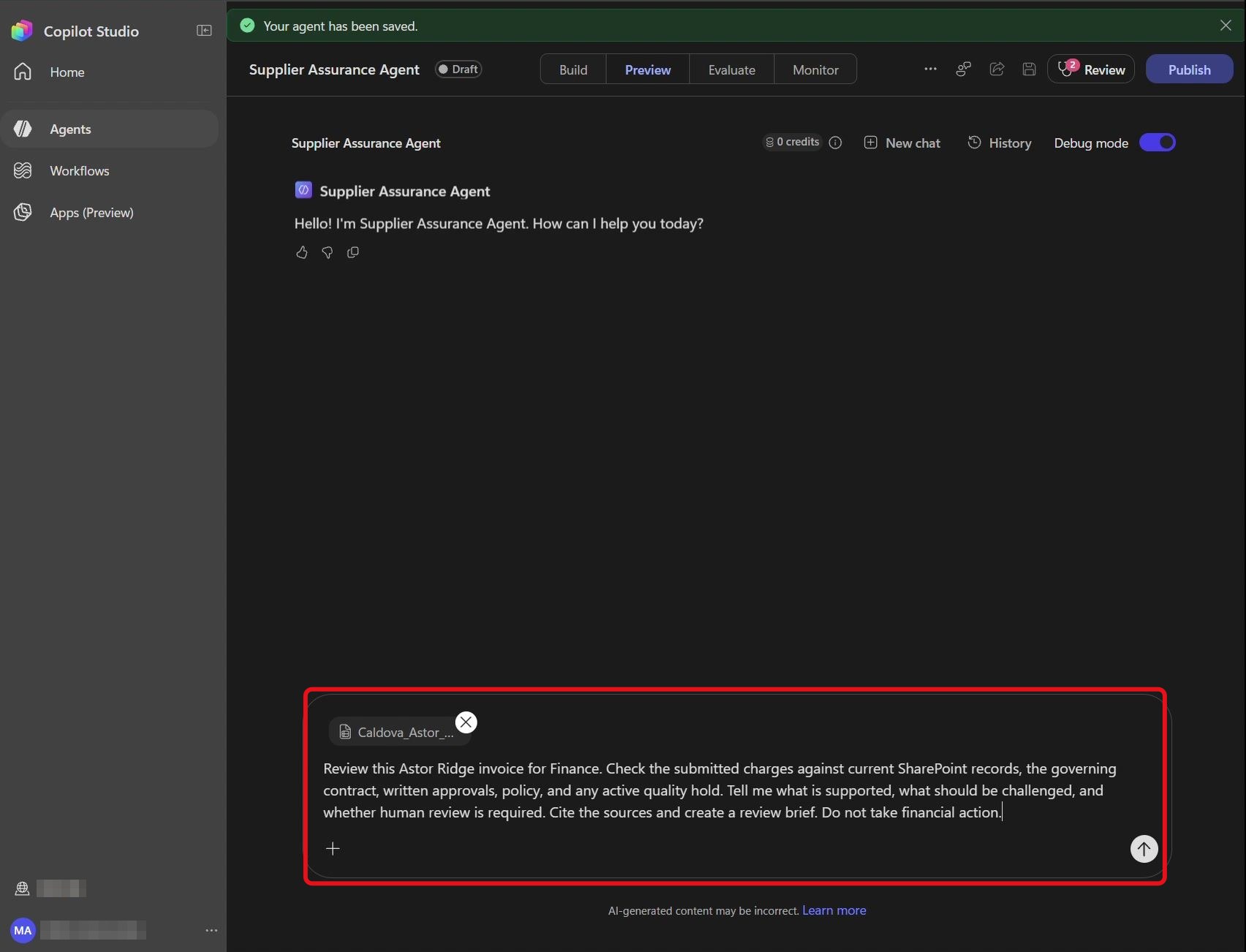1246x952 pixels.
Task: Give thumbs up to the greeting message
Action: point(301,252)
